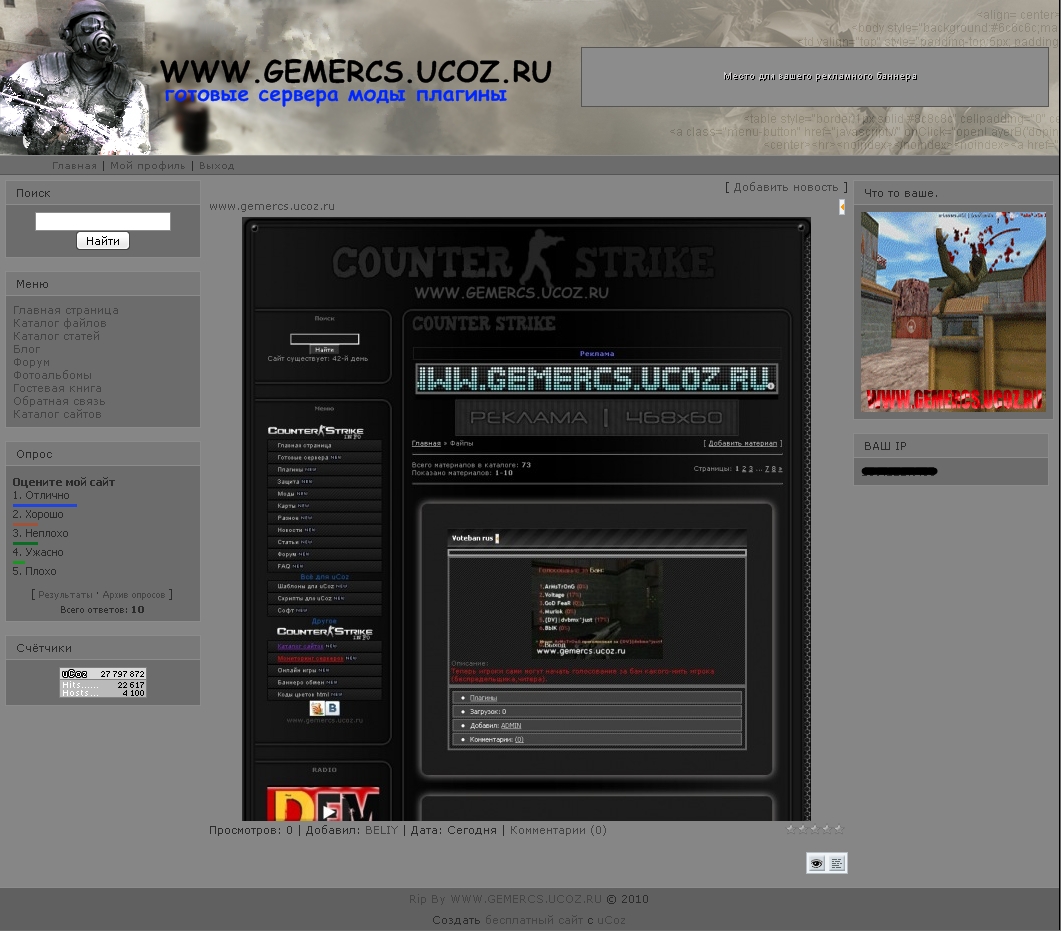Focus the Поиск search text field
Viewport: 1061px width, 931px height.
coord(103,221)
